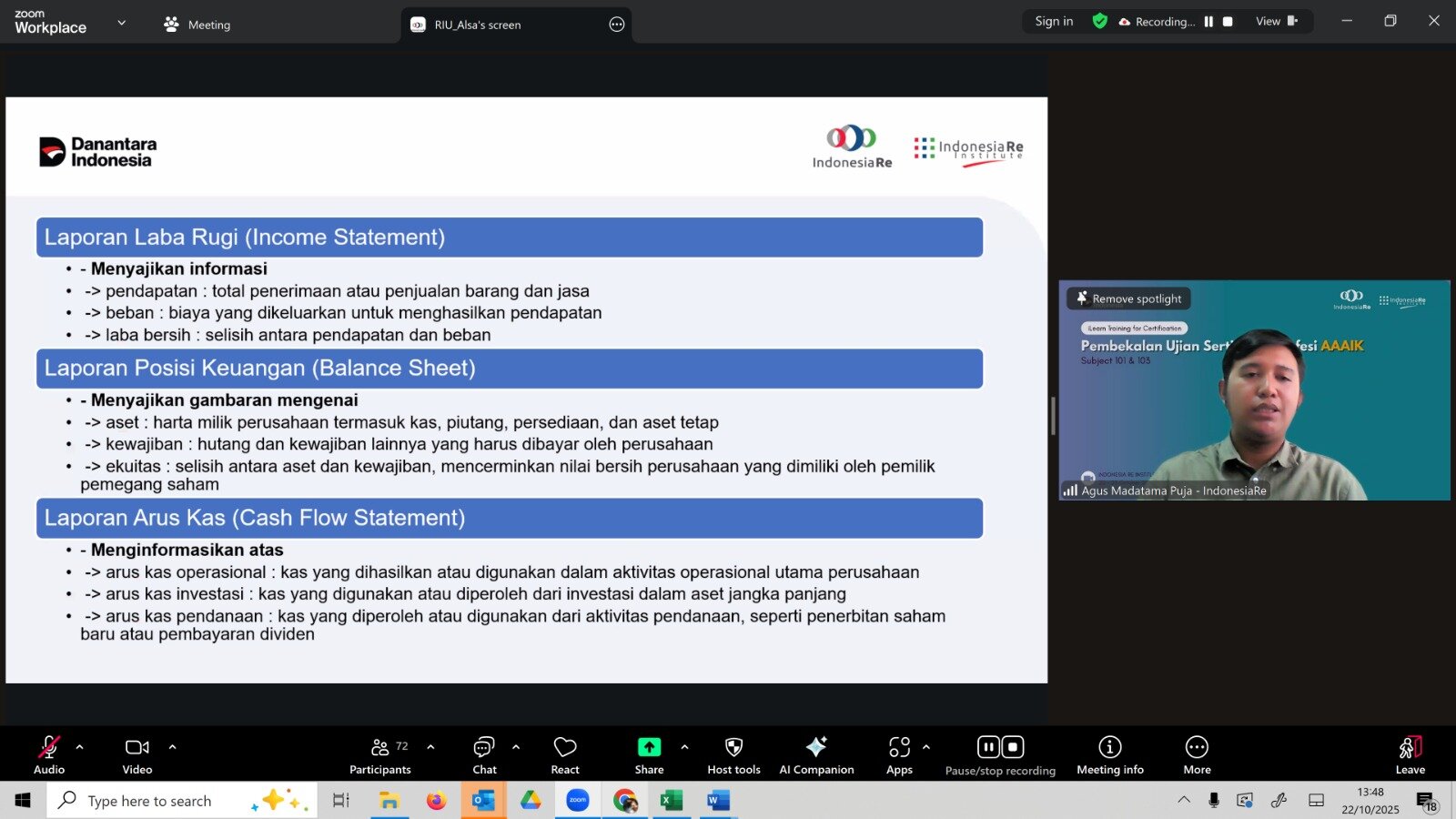Open the React emoji menu

tap(564, 754)
